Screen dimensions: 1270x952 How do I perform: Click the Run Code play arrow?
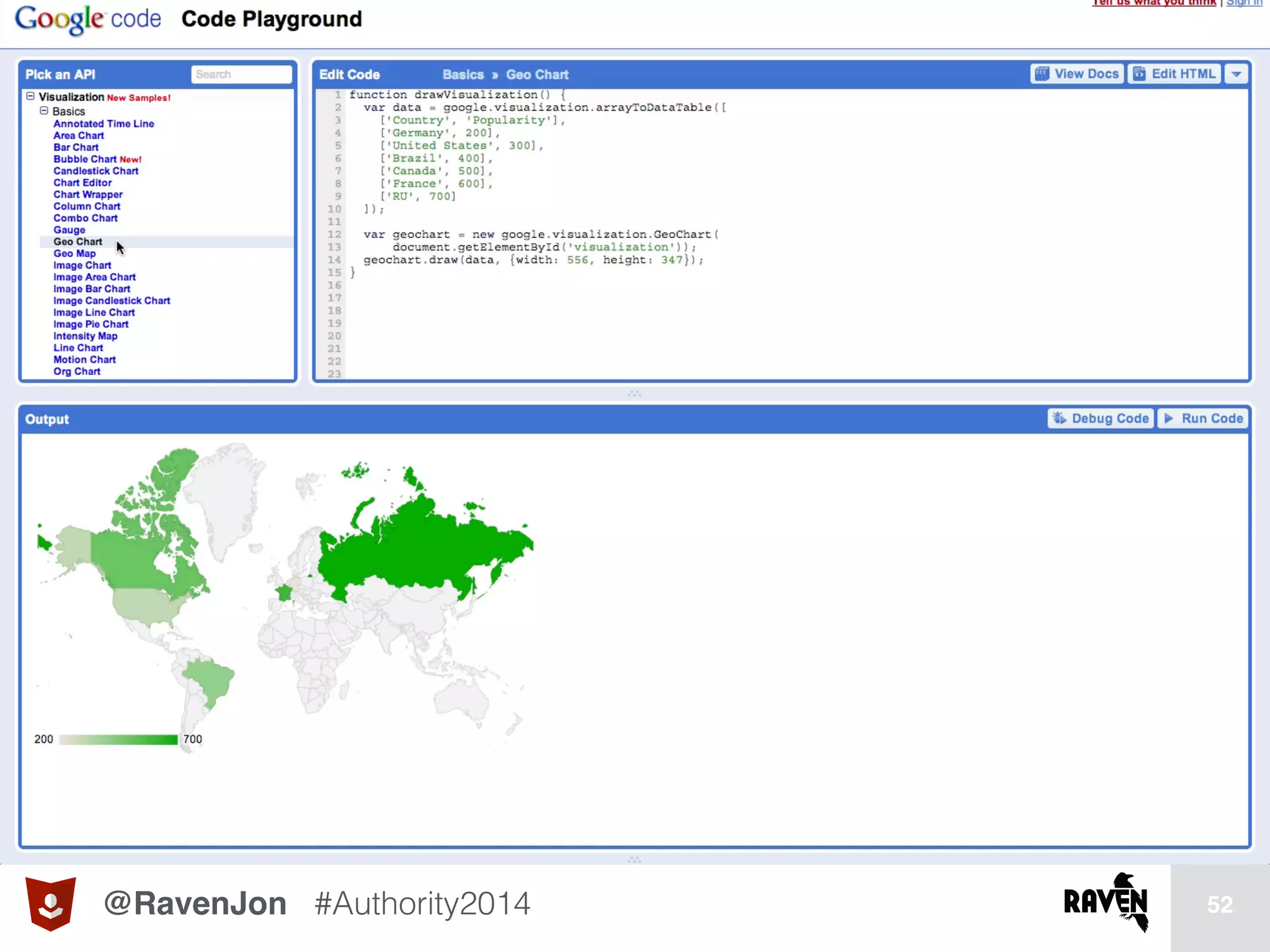click(x=1169, y=418)
